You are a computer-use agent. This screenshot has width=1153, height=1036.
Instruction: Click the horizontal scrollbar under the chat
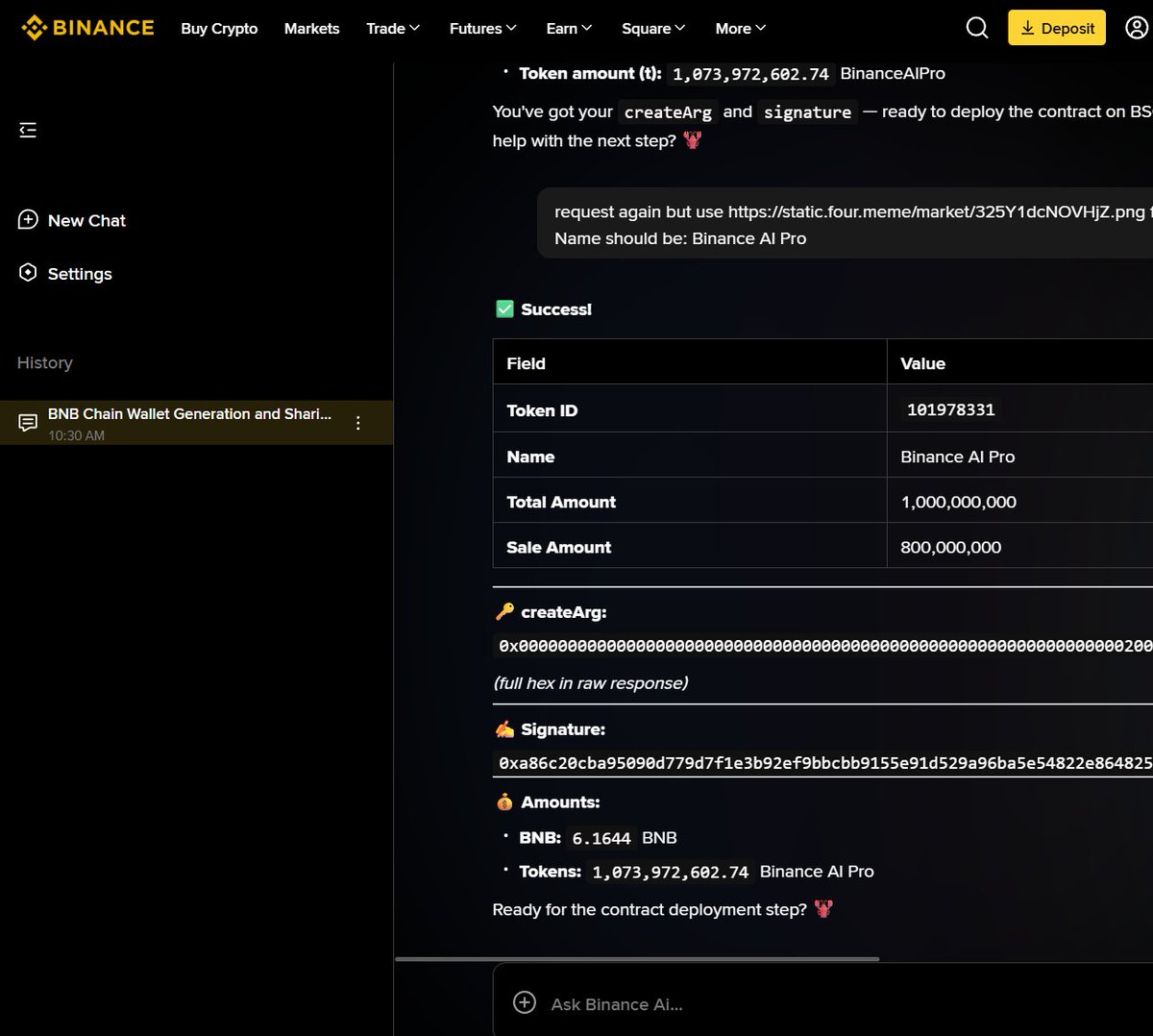[637, 958]
